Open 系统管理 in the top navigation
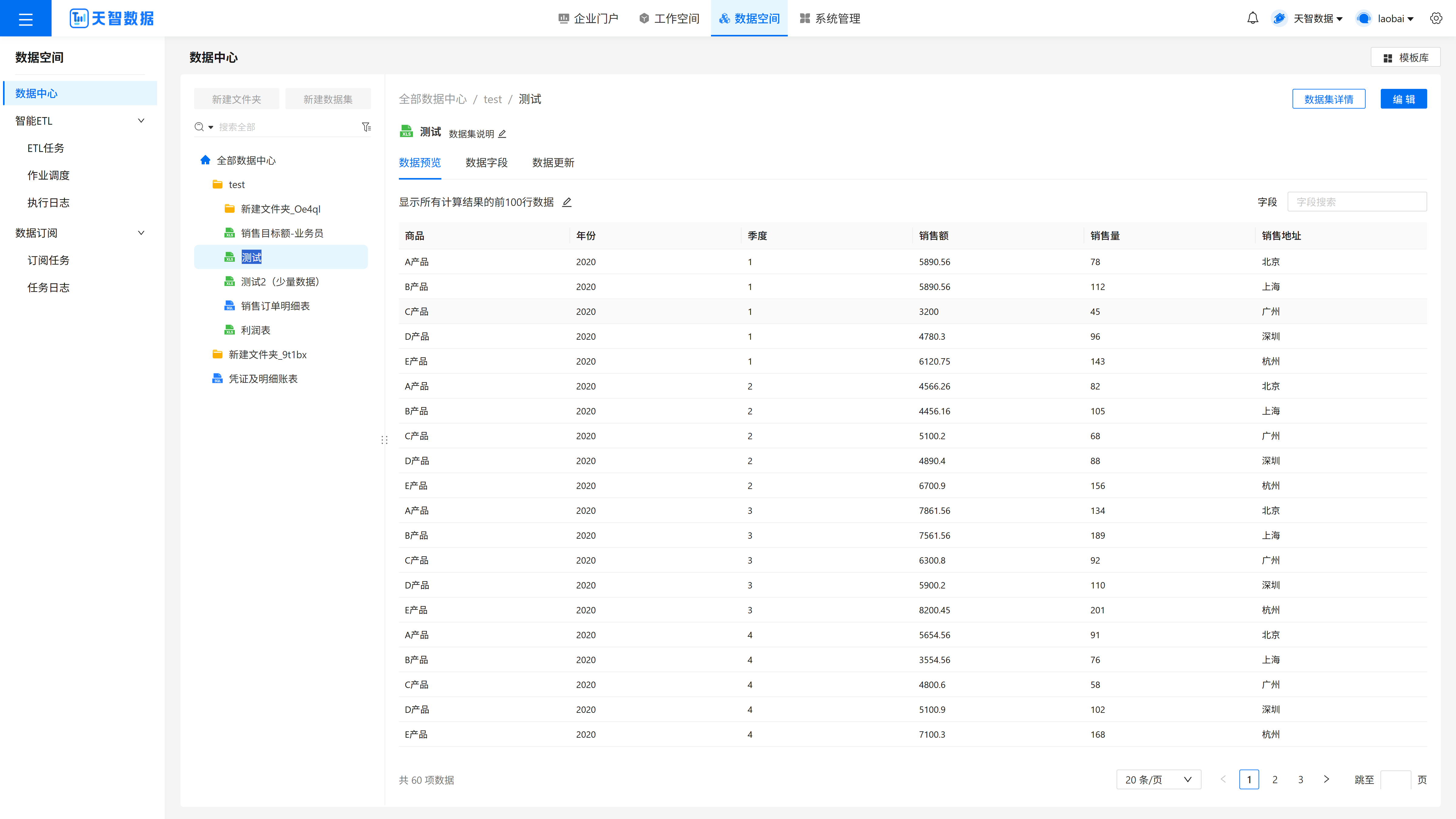1456x819 pixels. [x=830, y=19]
